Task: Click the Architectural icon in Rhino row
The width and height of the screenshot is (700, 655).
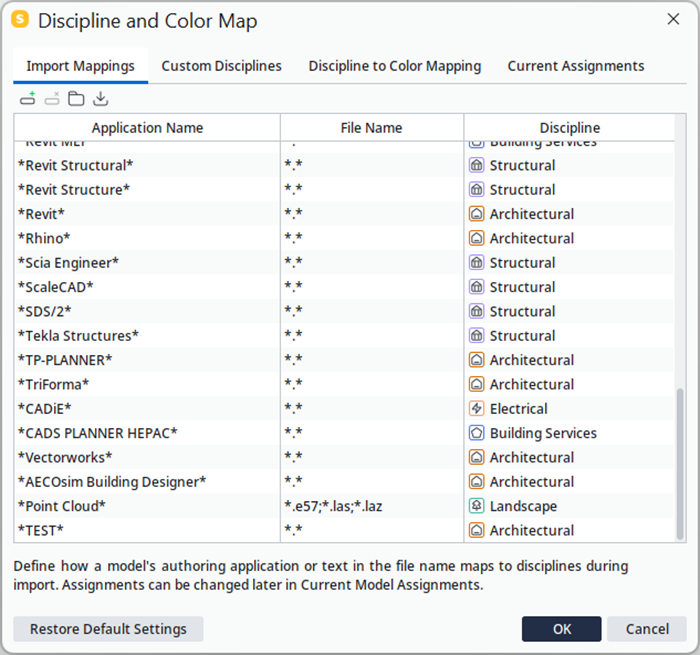Action: click(x=476, y=238)
